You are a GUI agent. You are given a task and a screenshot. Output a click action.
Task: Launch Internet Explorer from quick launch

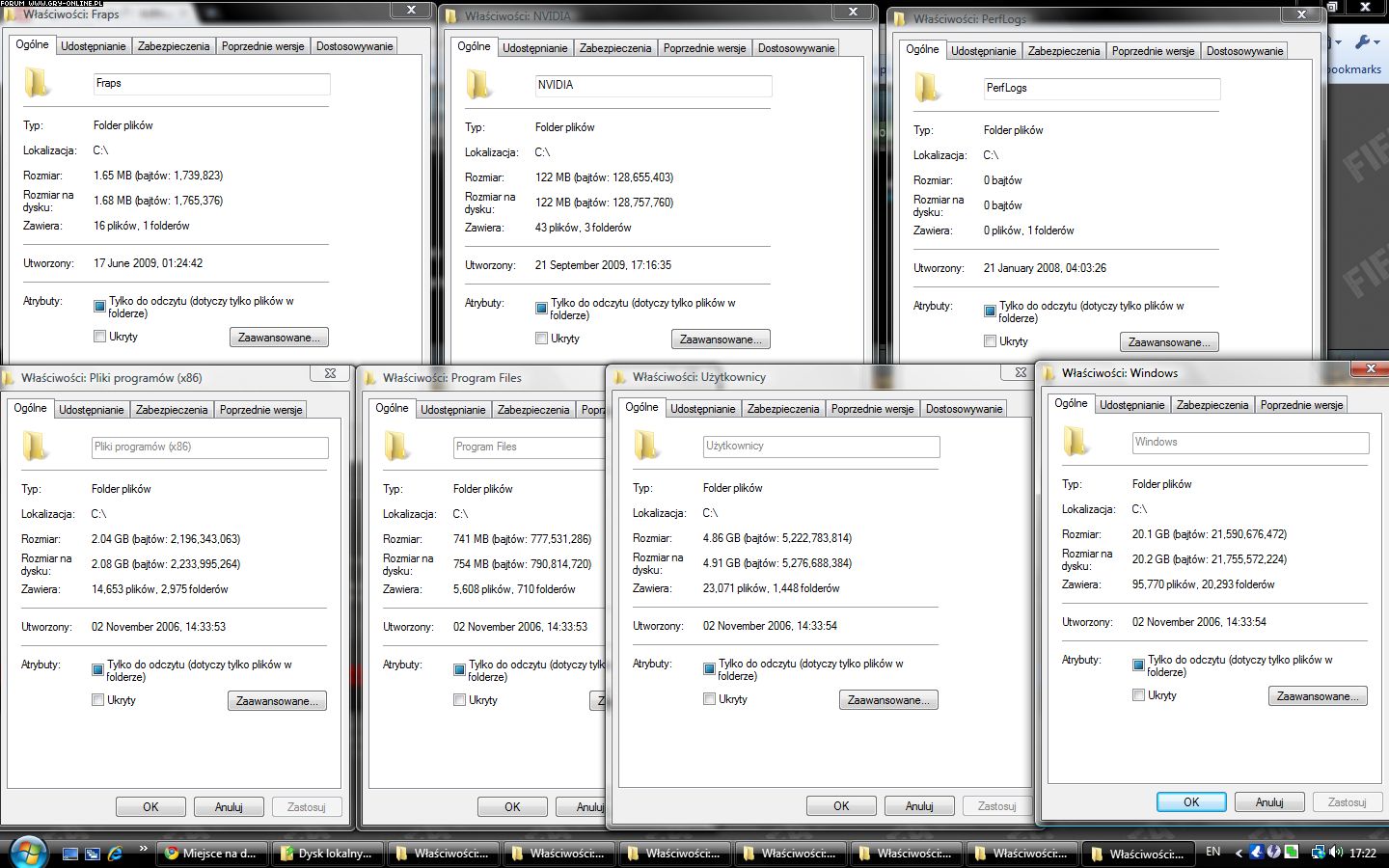point(116,854)
